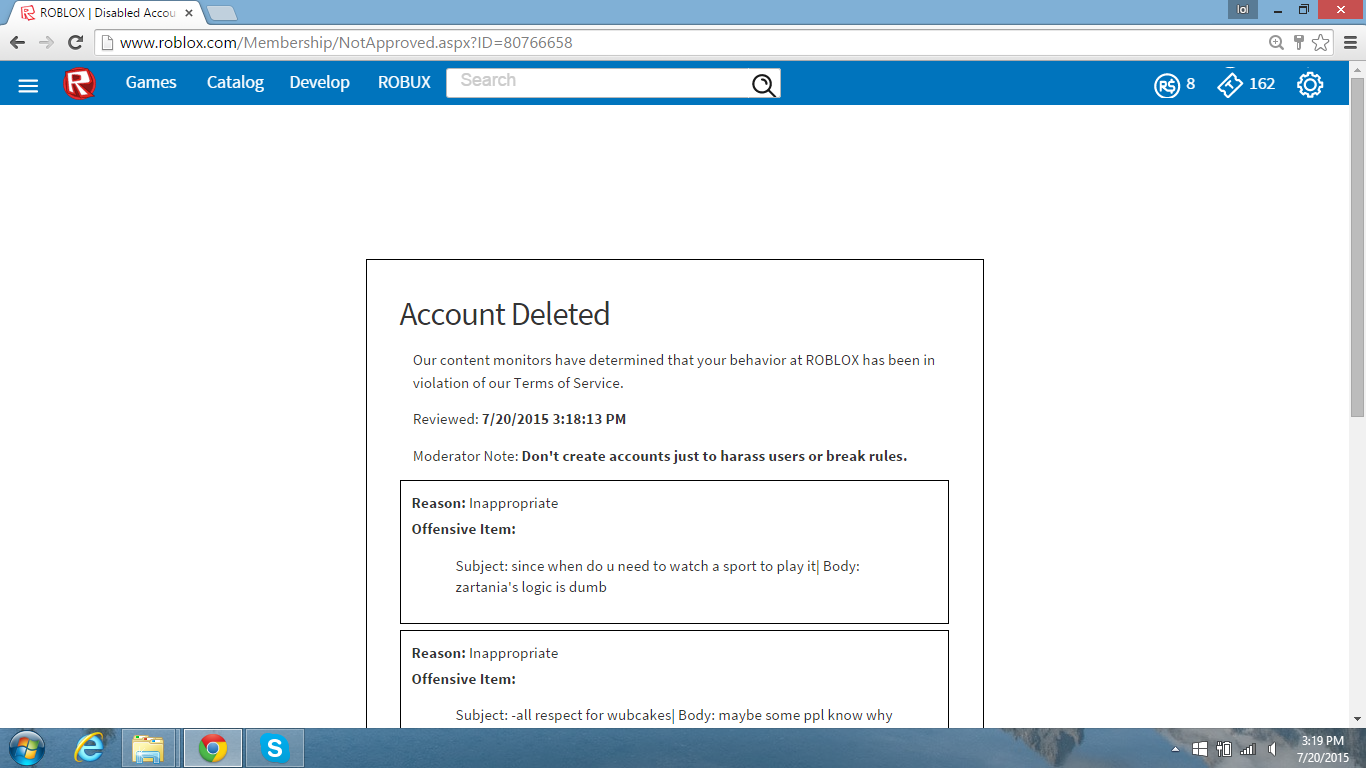Click the Robux amount 8
This screenshot has width=1366, height=768.
click(x=1190, y=84)
